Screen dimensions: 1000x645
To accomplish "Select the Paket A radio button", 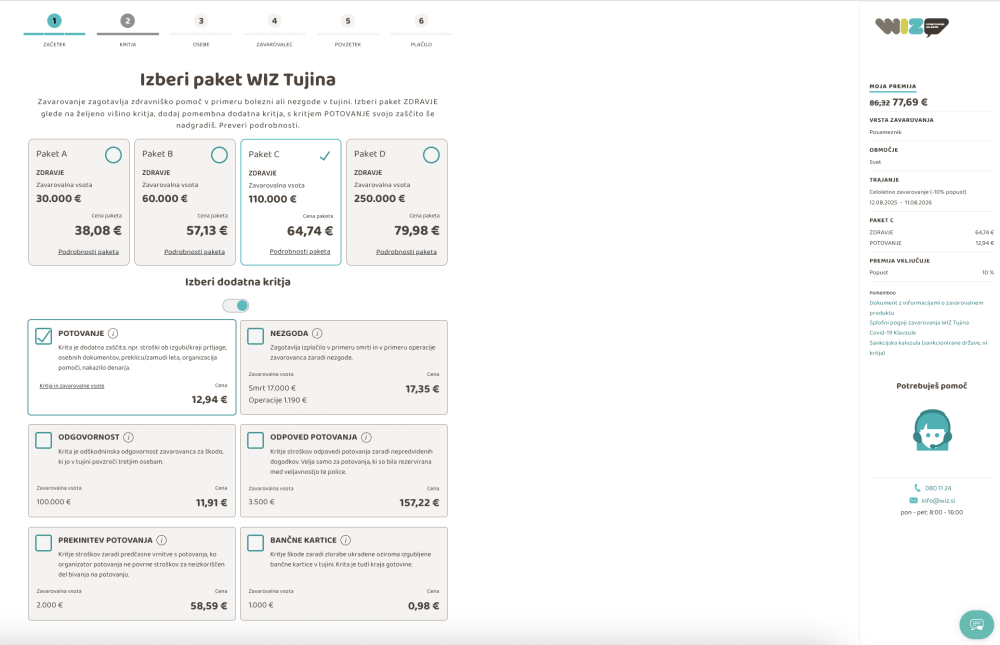I will 114,155.
